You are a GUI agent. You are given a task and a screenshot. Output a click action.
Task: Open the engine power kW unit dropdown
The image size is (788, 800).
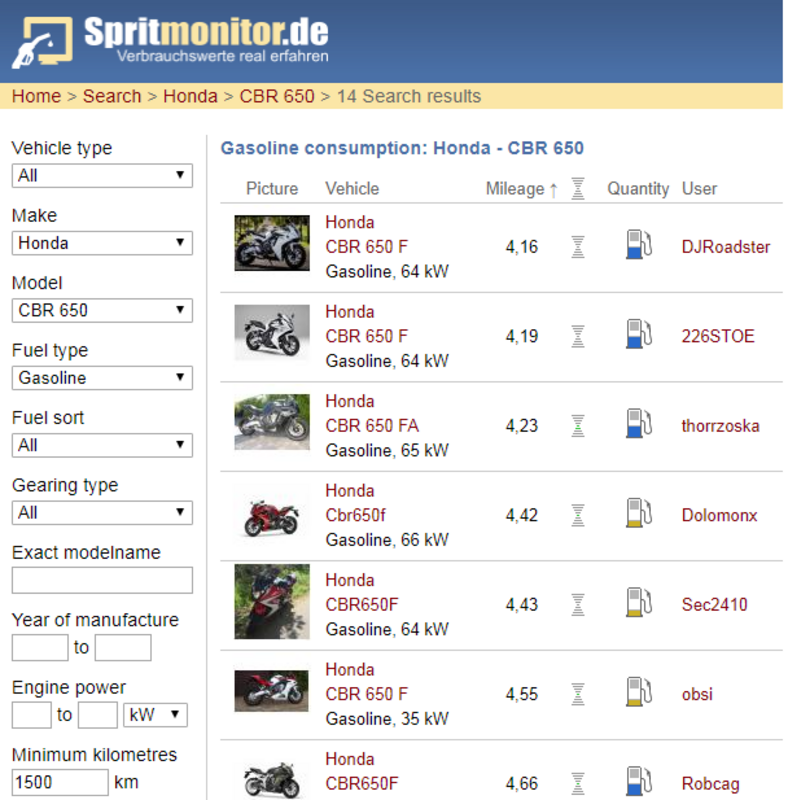coord(155,715)
